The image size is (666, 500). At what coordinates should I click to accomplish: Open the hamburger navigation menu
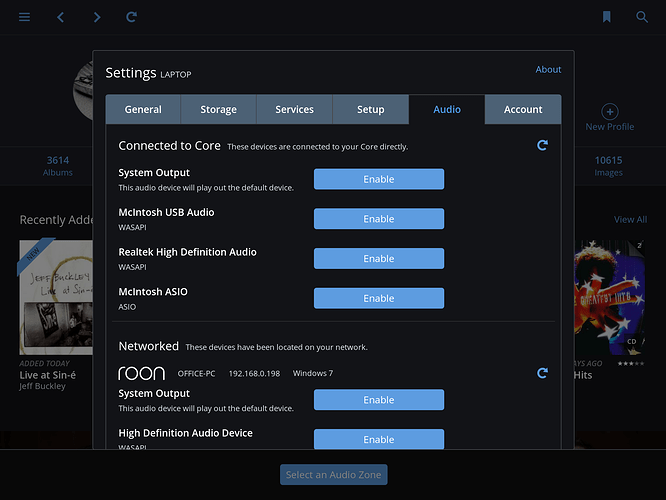[x=24, y=17]
